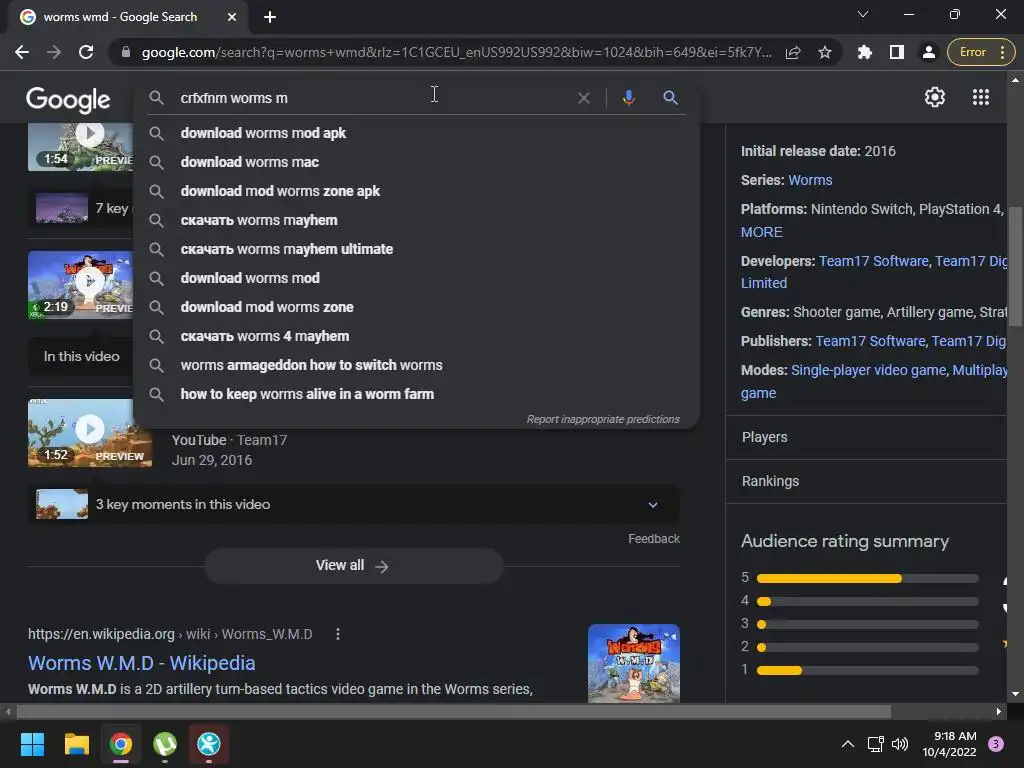Play the 1:52 preview video thumbnail
Screen dimensions: 1024x768
(x=89, y=432)
